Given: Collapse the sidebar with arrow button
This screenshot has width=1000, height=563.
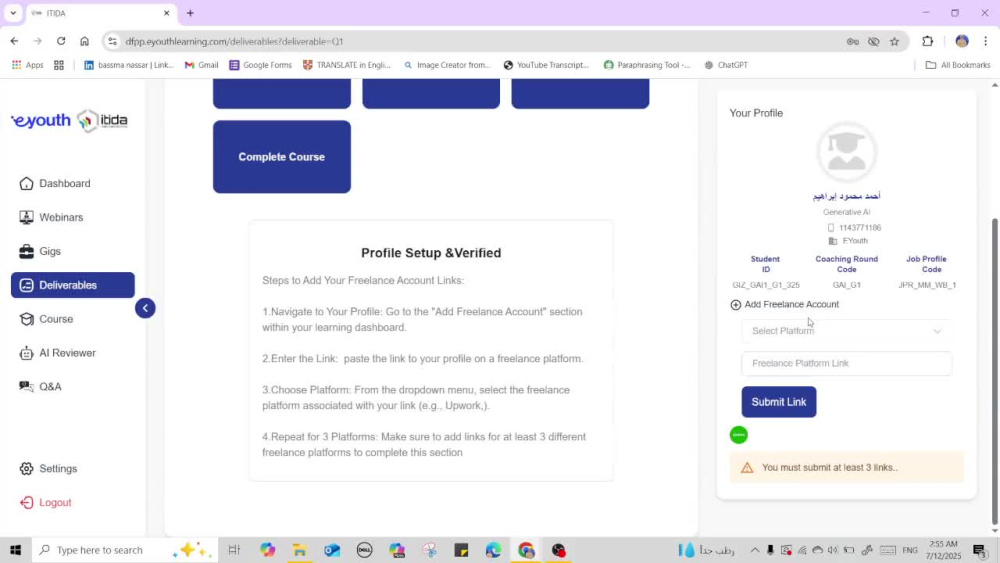Looking at the screenshot, I should pyautogui.click(x=145, y=309).
